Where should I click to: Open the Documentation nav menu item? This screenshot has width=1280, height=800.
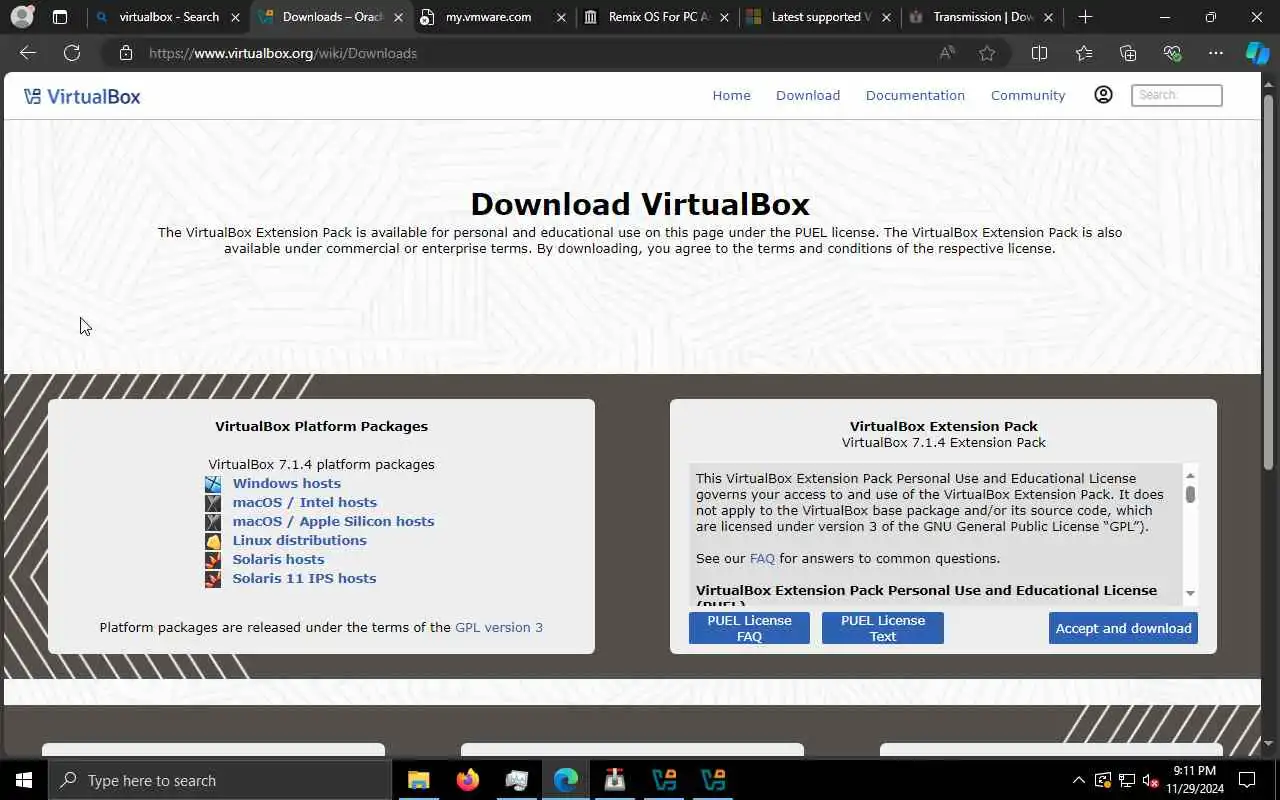[915, 95]
